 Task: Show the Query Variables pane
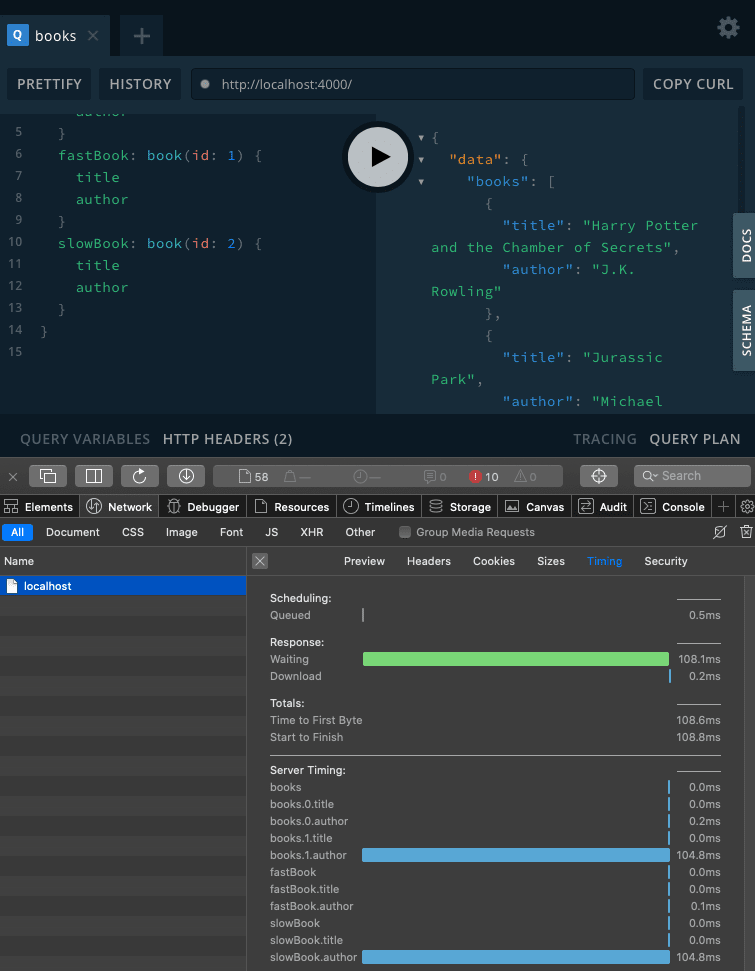85,439
